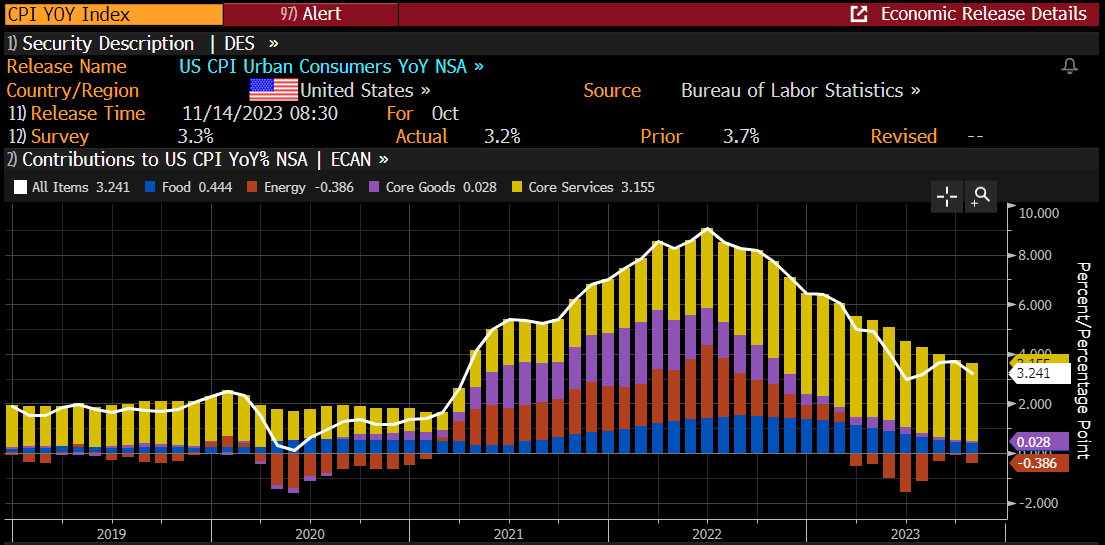Open the Economic Release Details pop-out icon
The image size is (1105, 545).
click(858, 13)
